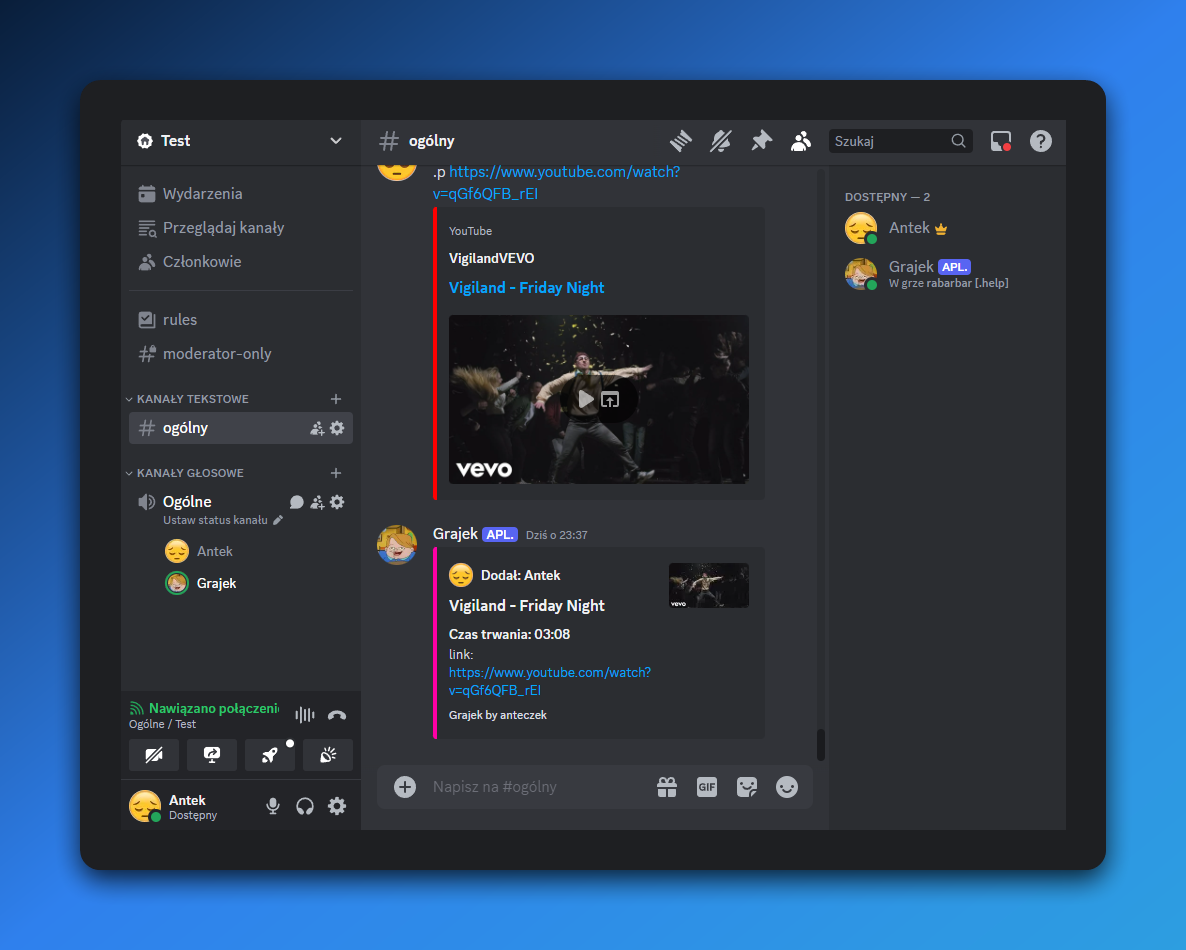
Task: Open the inbox icon in header
Action: coord(1001,141)
